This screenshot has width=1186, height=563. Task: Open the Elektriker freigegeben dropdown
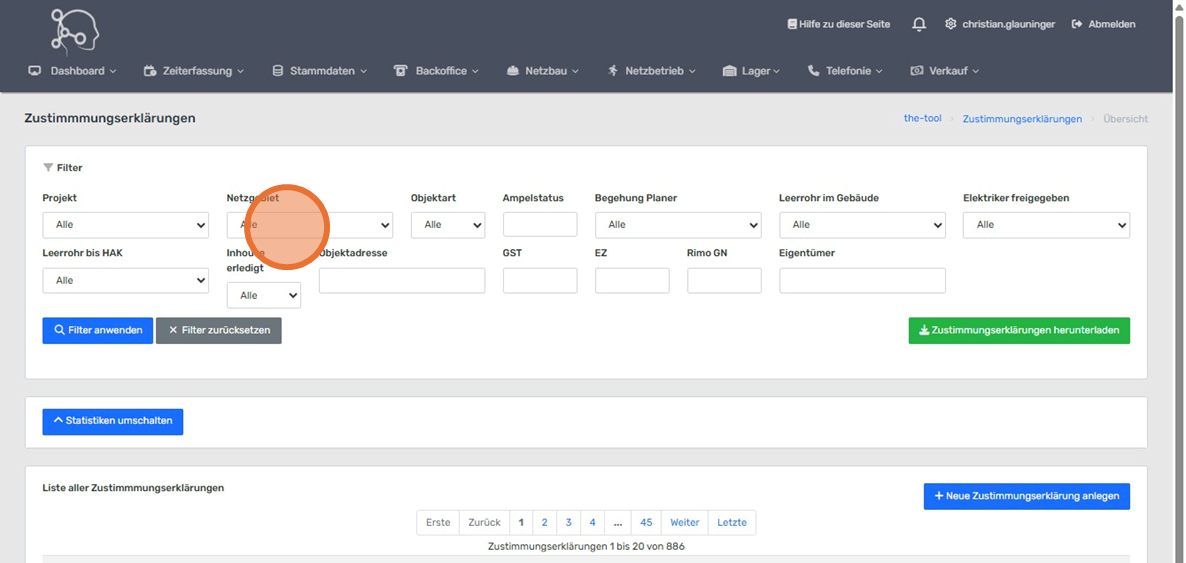tap(1045, 225)
